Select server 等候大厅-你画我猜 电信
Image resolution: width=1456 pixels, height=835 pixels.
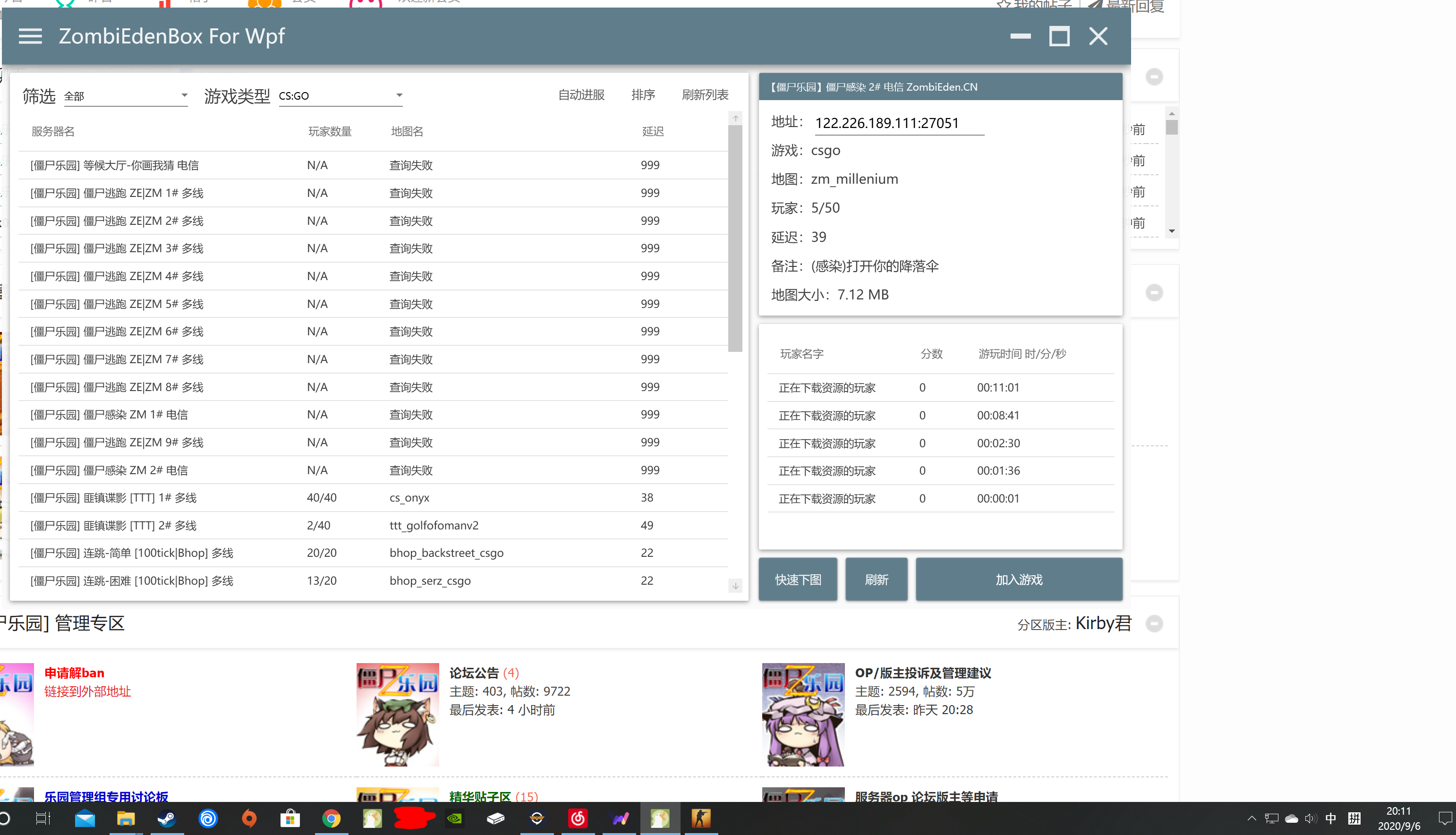(x=373, y=165)
